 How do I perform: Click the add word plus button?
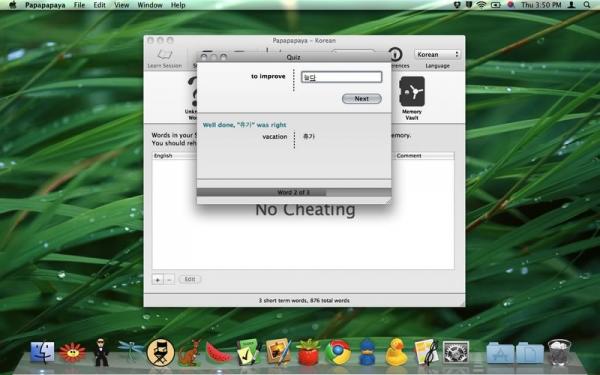point(158,279)
